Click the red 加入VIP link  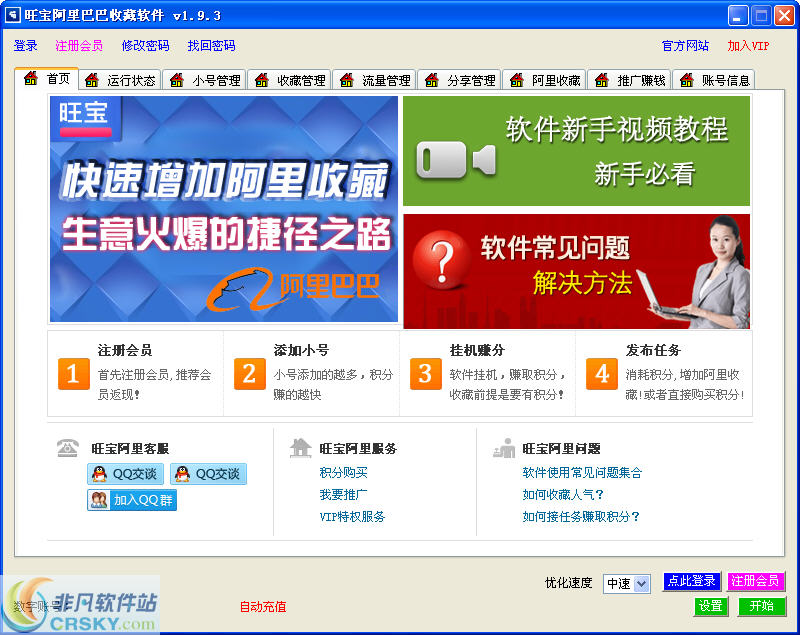[748, 46]
